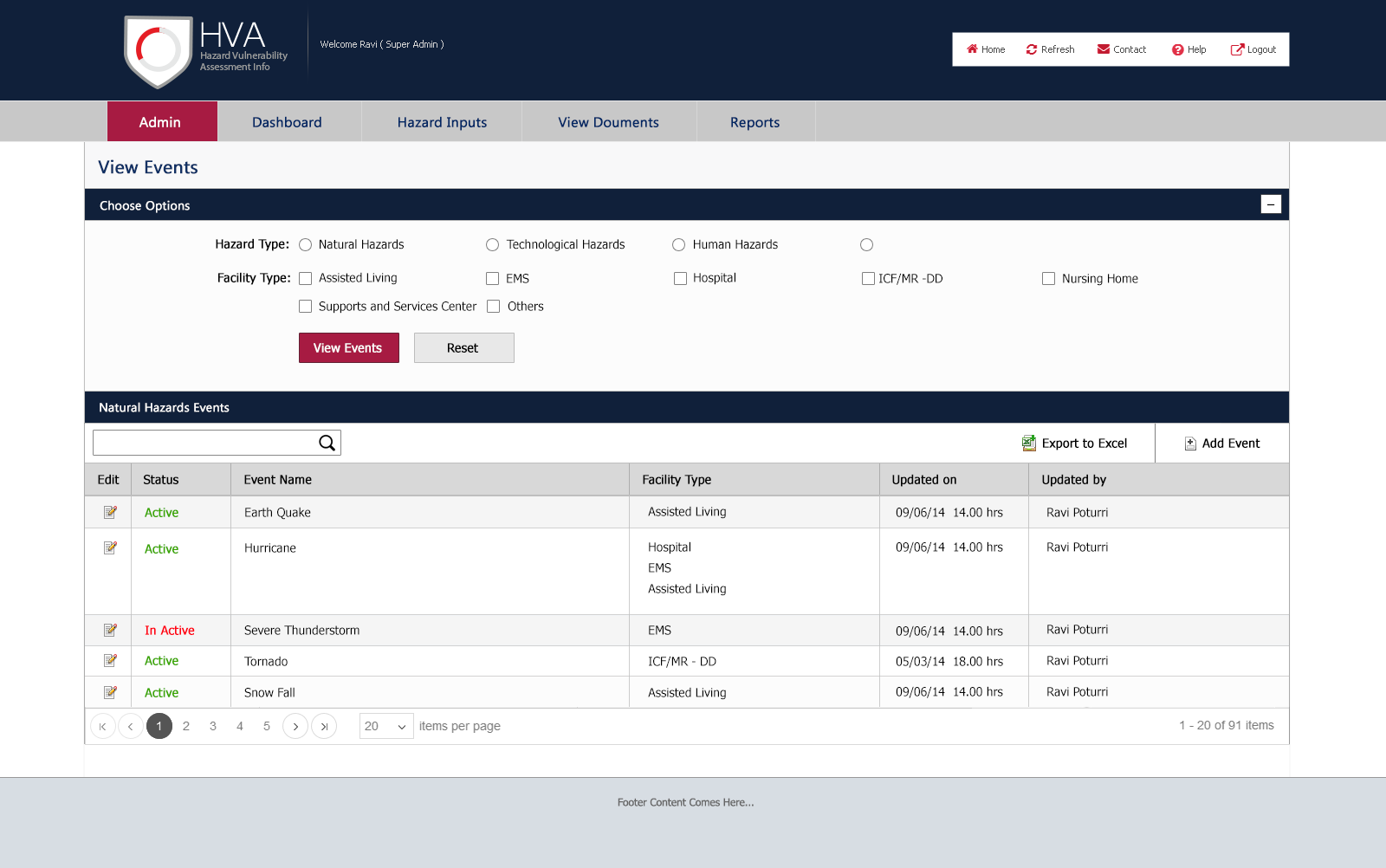Edit the Severe Thunderstorm event

110,630
